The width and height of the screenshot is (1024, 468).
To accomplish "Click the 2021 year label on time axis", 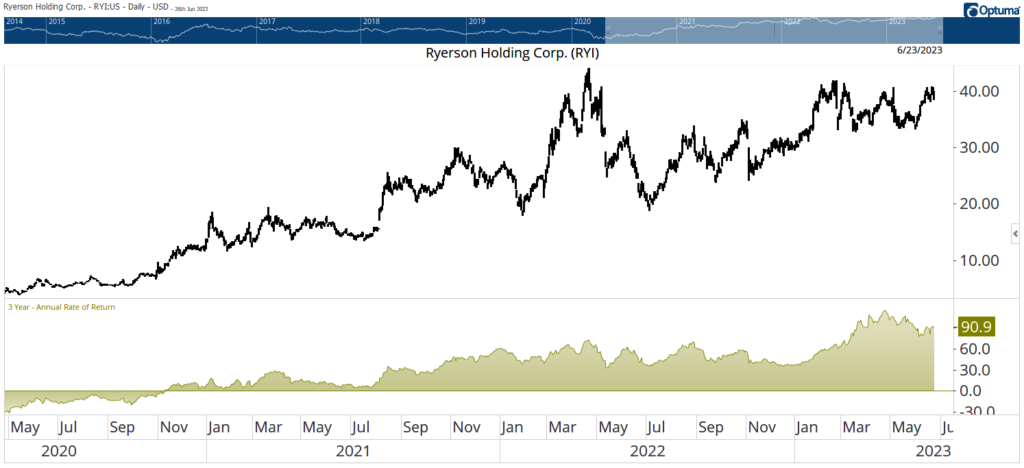I will (x=355, y=451).
